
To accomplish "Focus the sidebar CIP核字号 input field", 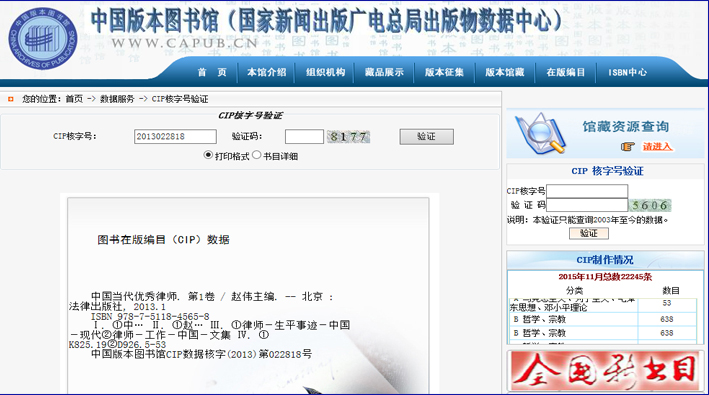I will [587, 191].
